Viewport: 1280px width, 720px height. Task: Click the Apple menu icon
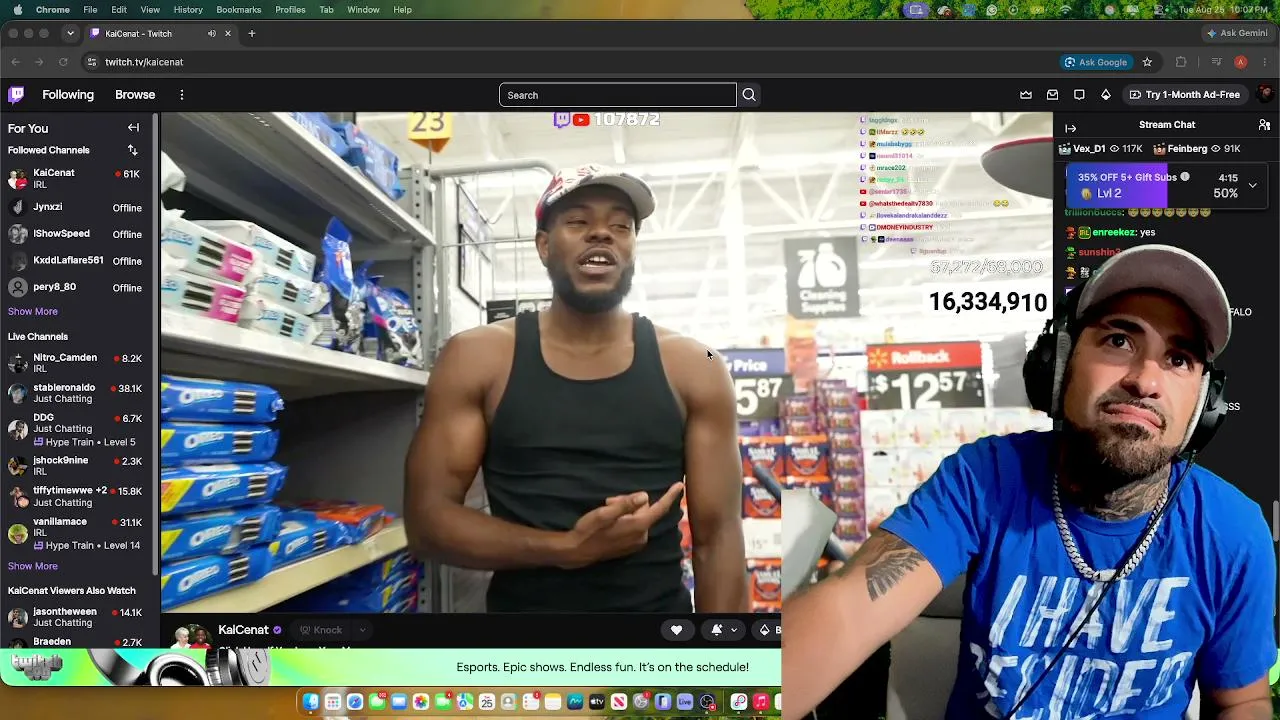pos(17,10)
